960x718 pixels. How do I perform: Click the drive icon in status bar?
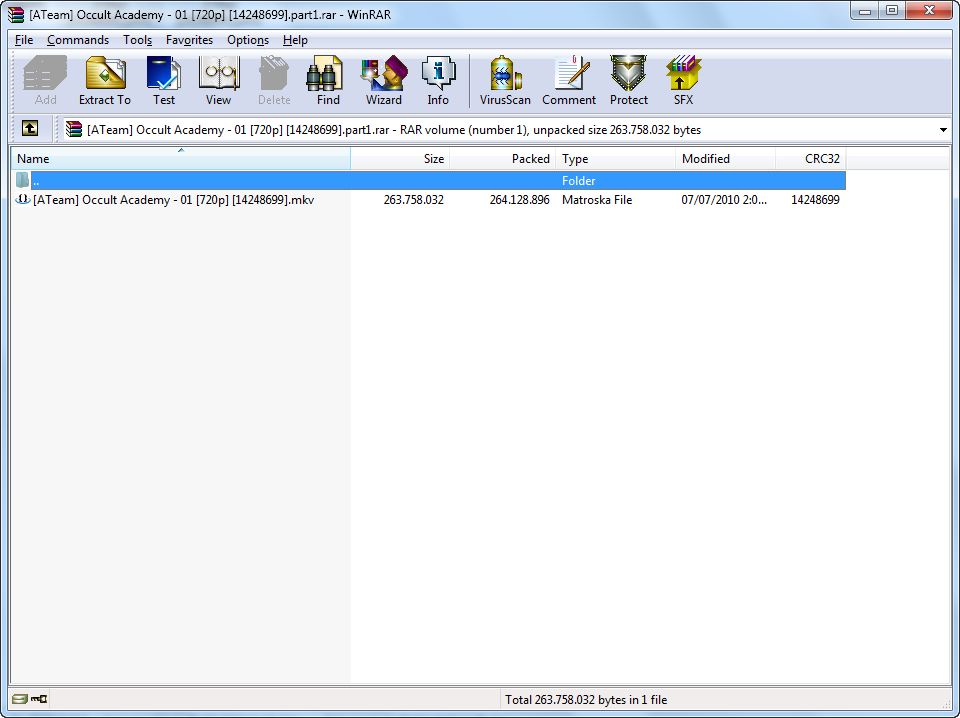(20, 698)
